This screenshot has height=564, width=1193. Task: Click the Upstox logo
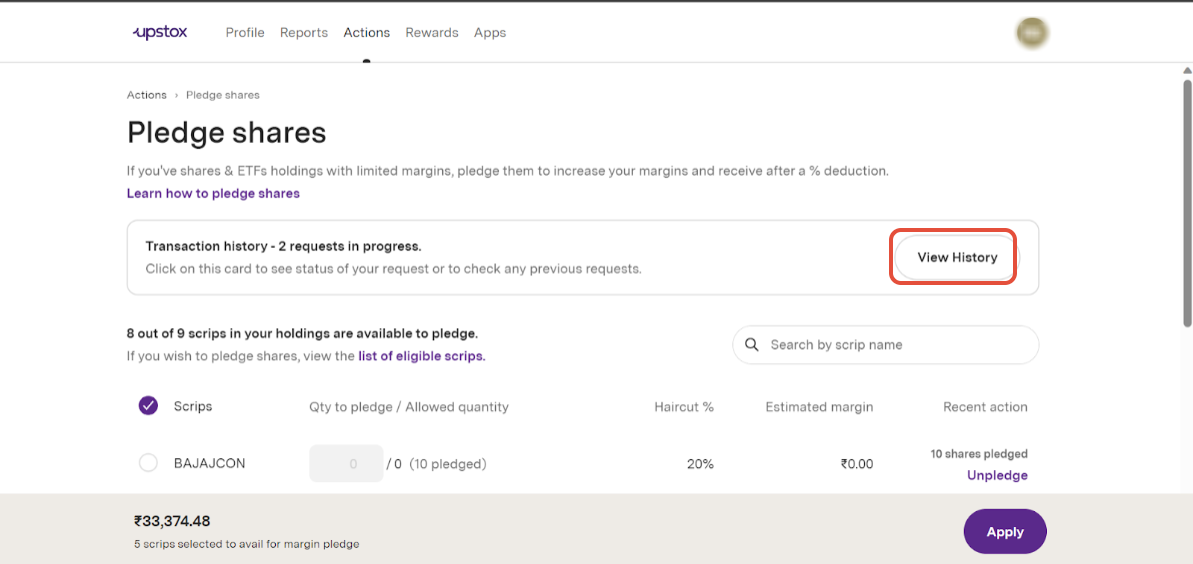coord(159,32)
